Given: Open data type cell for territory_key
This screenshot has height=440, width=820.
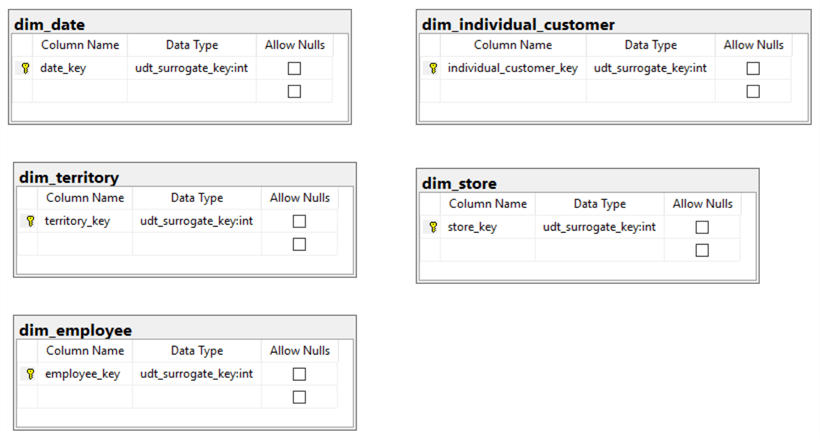Looking at the screenshot, I should [196, 221].
